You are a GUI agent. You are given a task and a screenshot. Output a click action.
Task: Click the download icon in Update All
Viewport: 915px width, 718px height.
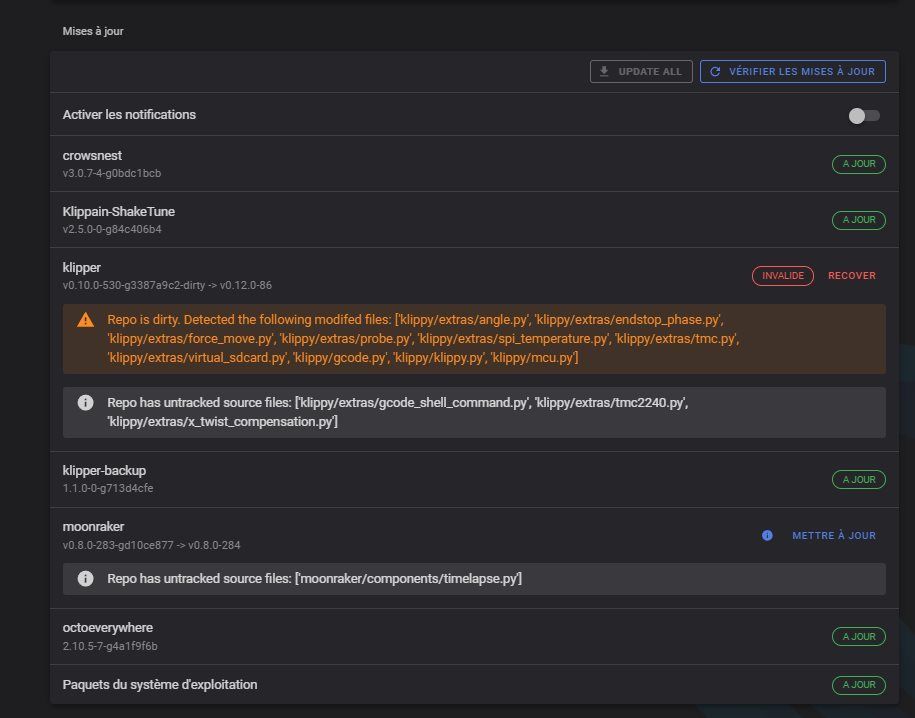pos(604,72)
